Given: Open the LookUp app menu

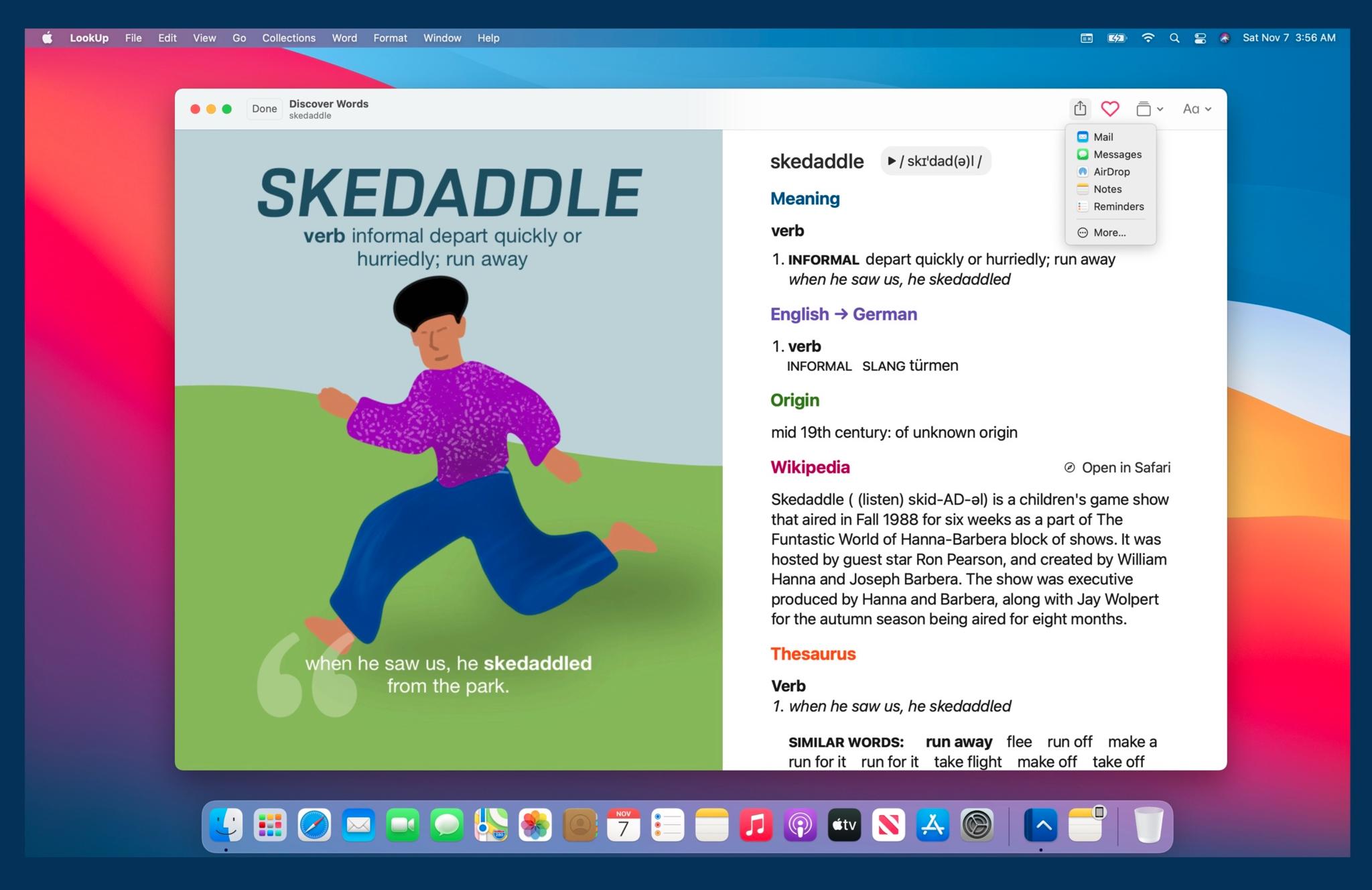Looking at the screenshot, I should pos(89,38).
